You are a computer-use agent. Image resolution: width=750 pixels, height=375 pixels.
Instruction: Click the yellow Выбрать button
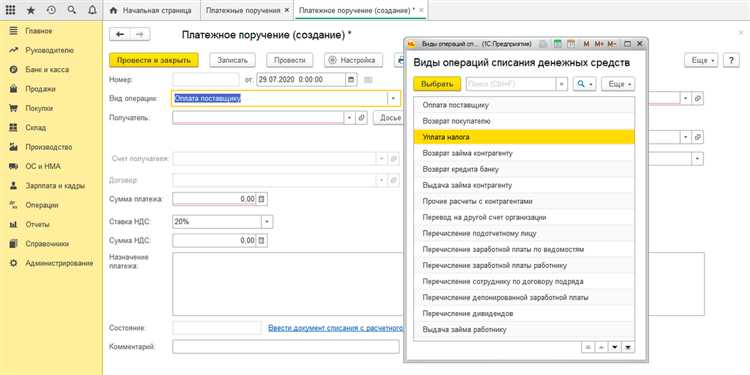click(437, 84)
